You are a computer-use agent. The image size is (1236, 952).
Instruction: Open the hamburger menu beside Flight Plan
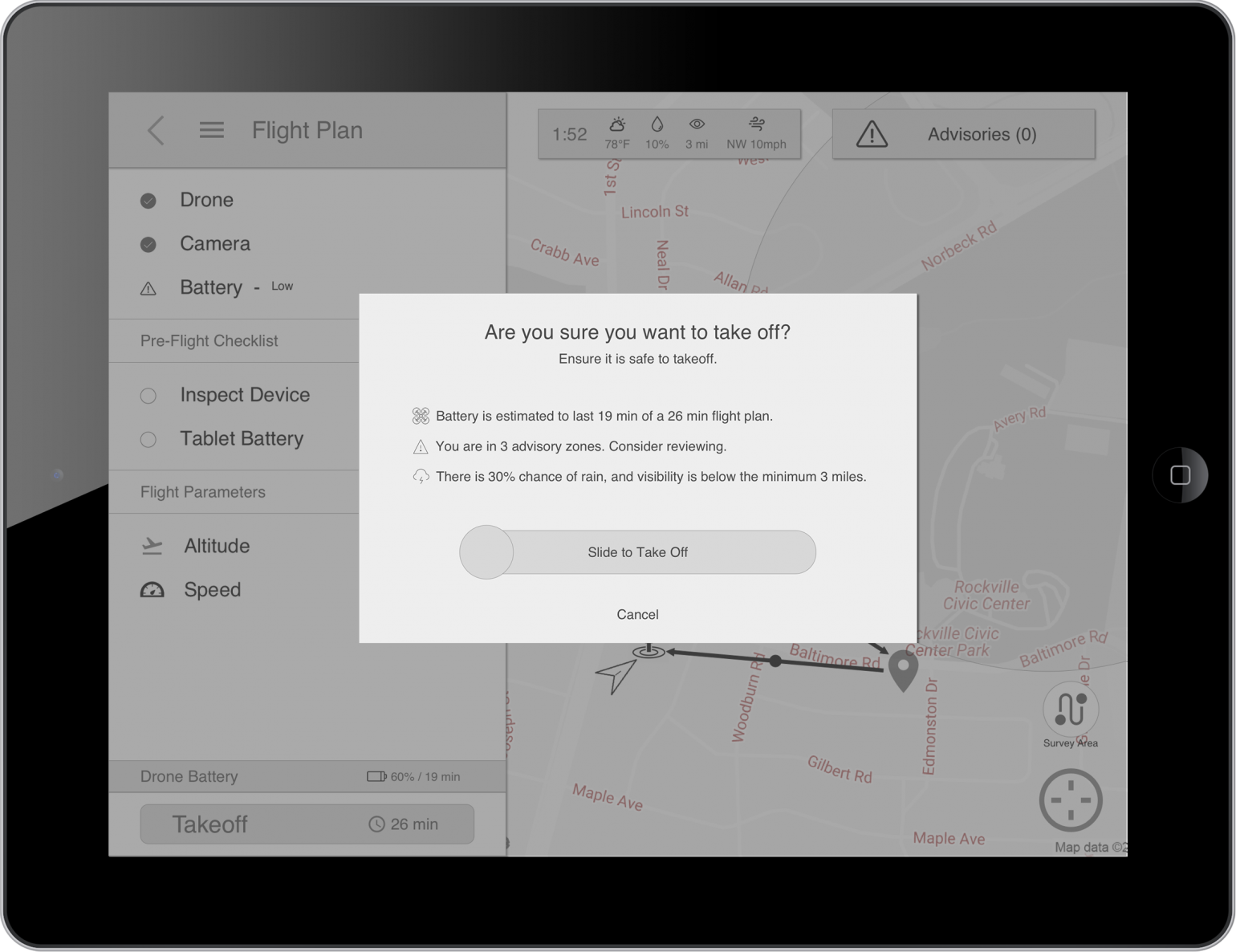(x=212, y=130)
